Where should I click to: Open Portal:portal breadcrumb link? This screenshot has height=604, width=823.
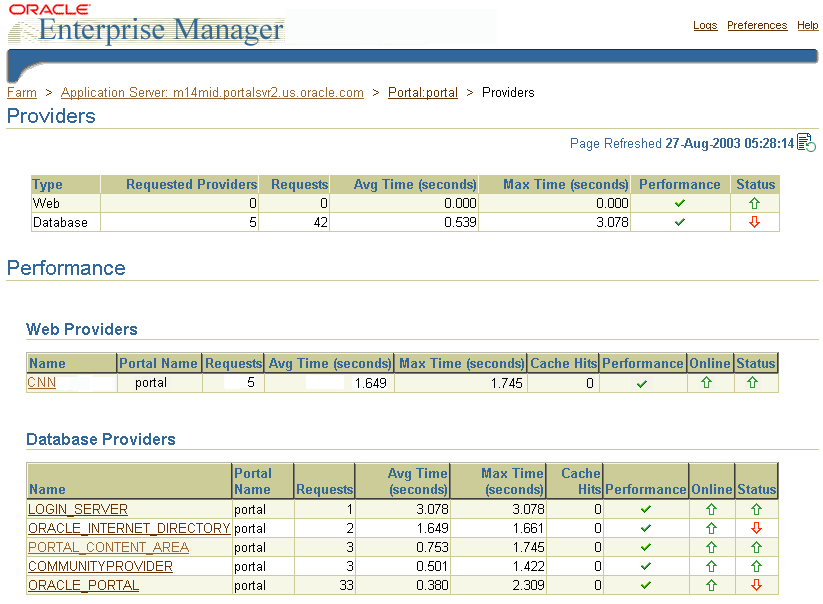pyautogui.click(x=423, y=92)
